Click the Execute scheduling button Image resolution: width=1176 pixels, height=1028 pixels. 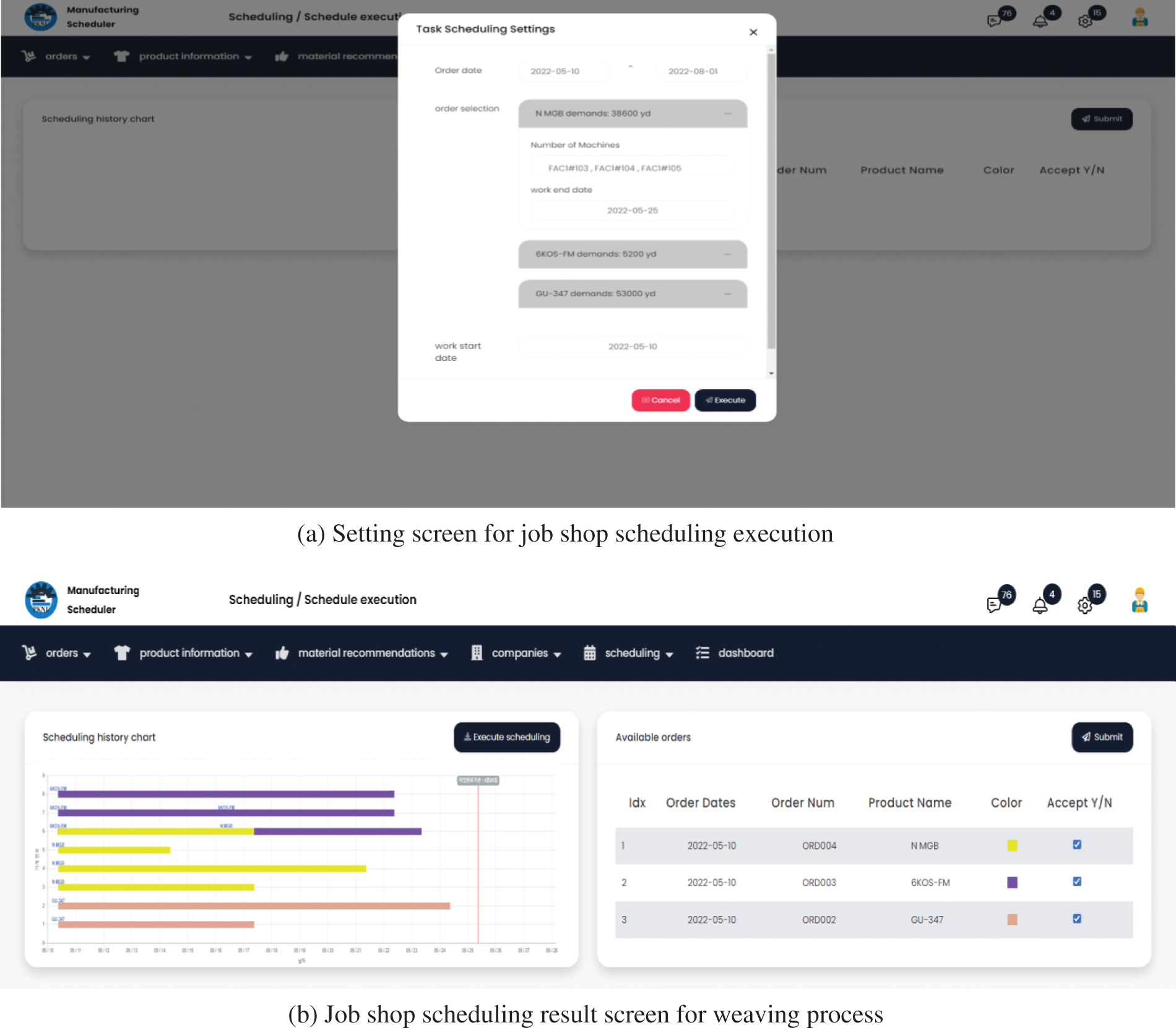pos(507,737)
